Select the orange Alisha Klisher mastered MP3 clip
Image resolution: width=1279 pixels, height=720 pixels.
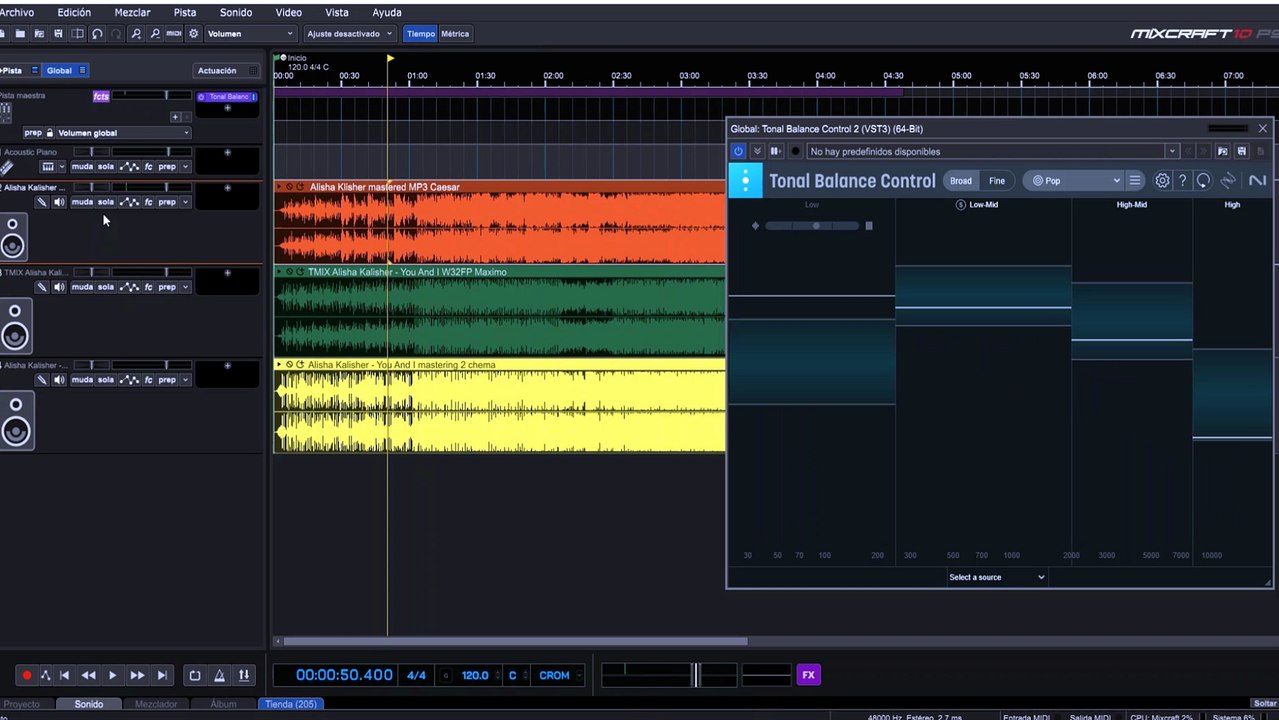[500, 222]
